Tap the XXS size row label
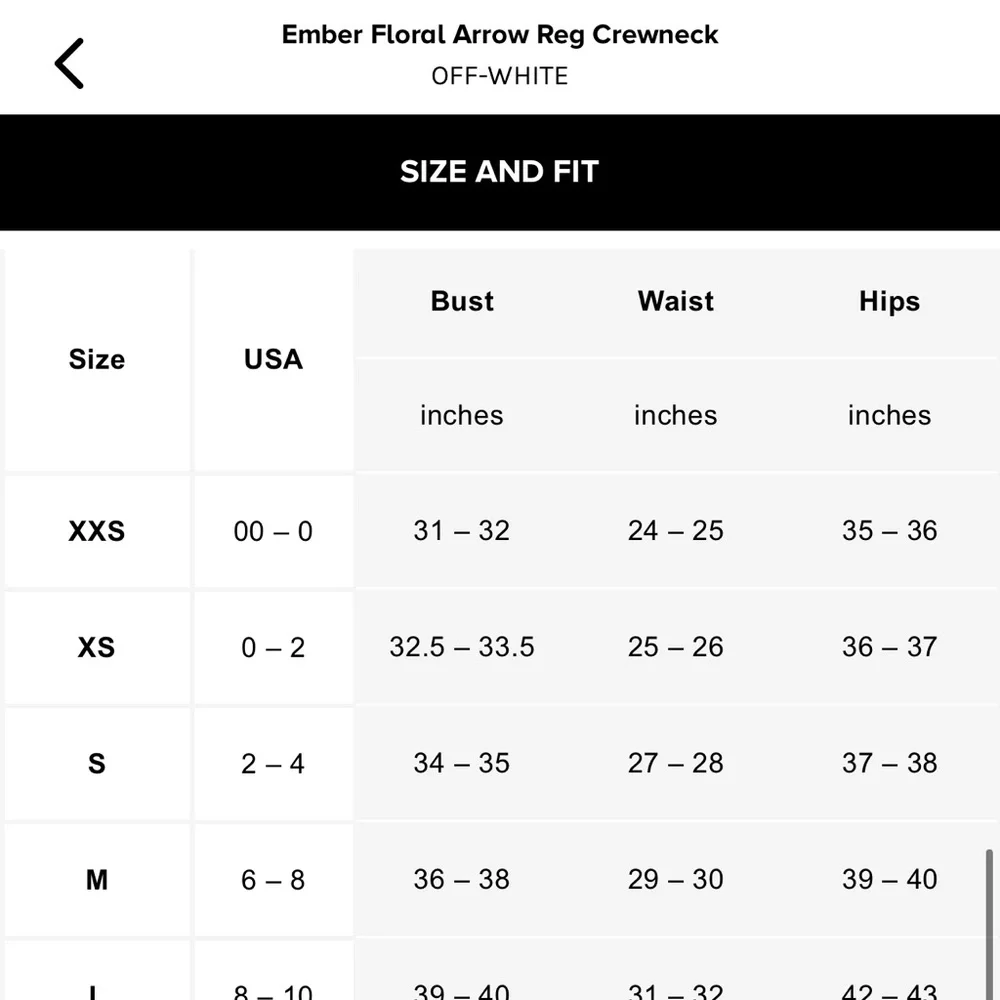 [x=97, y=531]
